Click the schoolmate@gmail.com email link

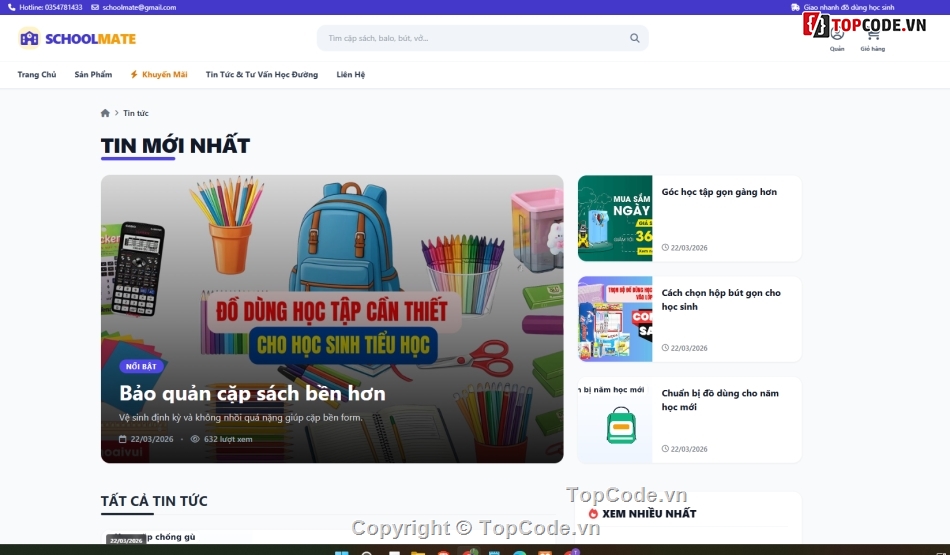tap(139, 7)
